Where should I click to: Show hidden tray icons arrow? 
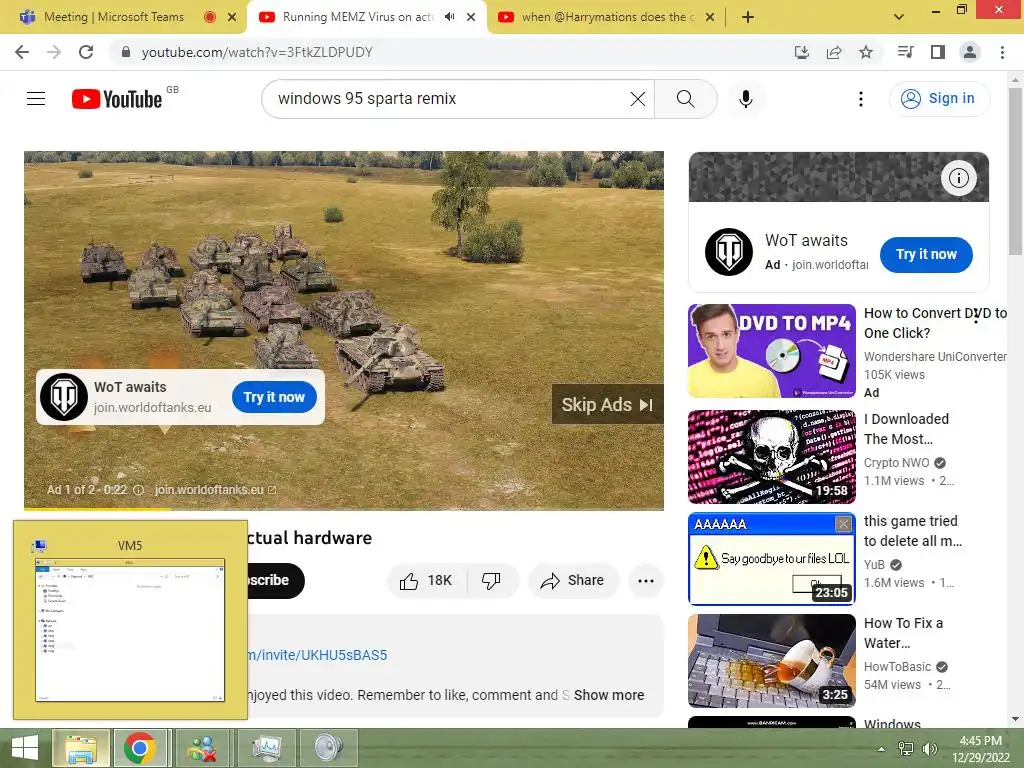(881, 749)
